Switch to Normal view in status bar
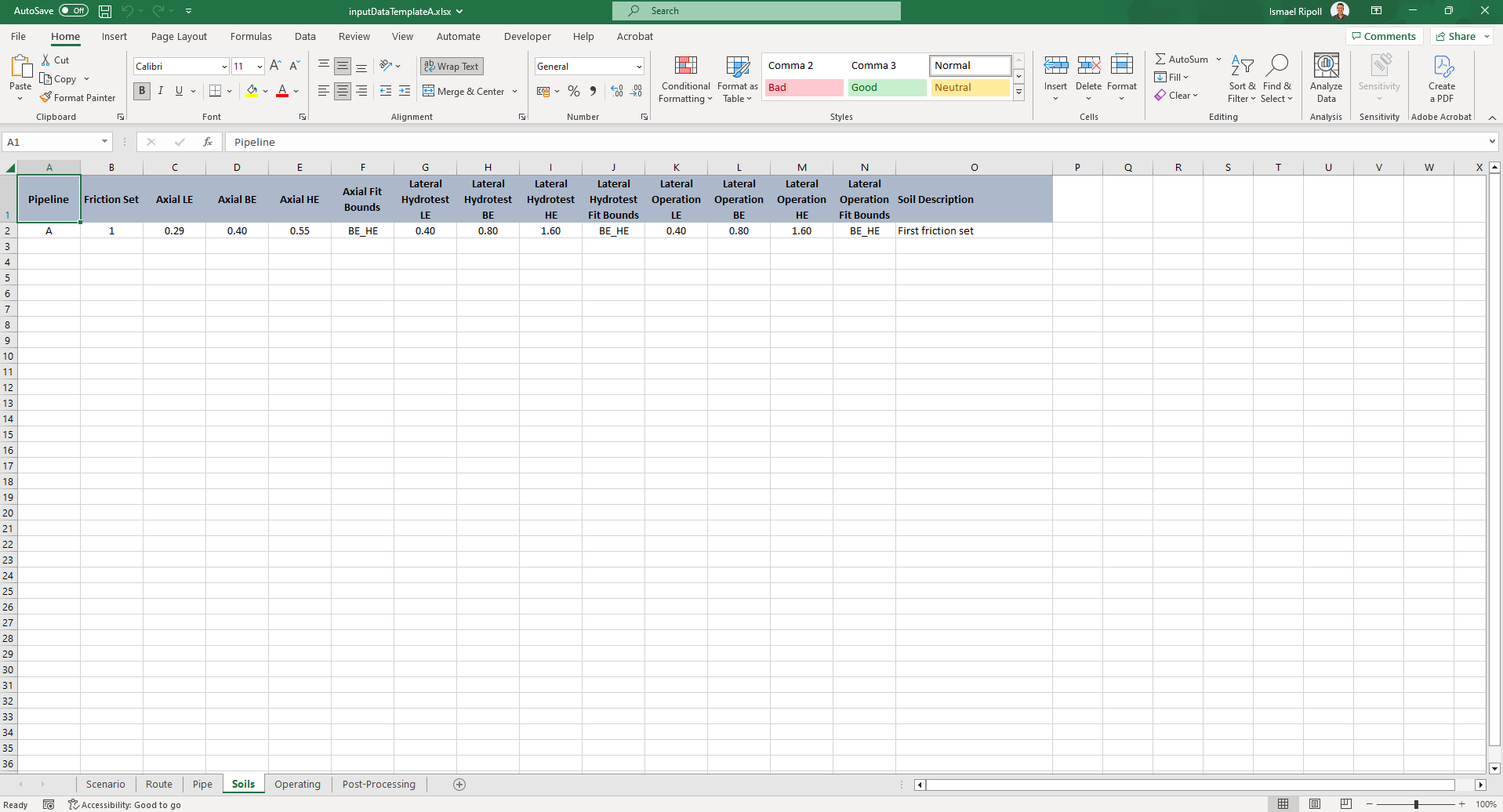 (x=1283, y=804)
